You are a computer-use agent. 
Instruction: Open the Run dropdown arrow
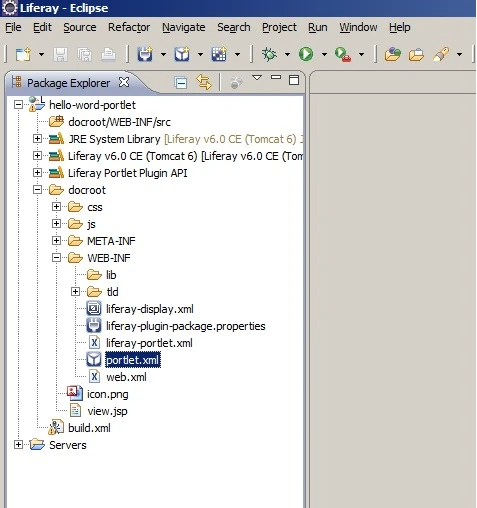pos(324,54)
